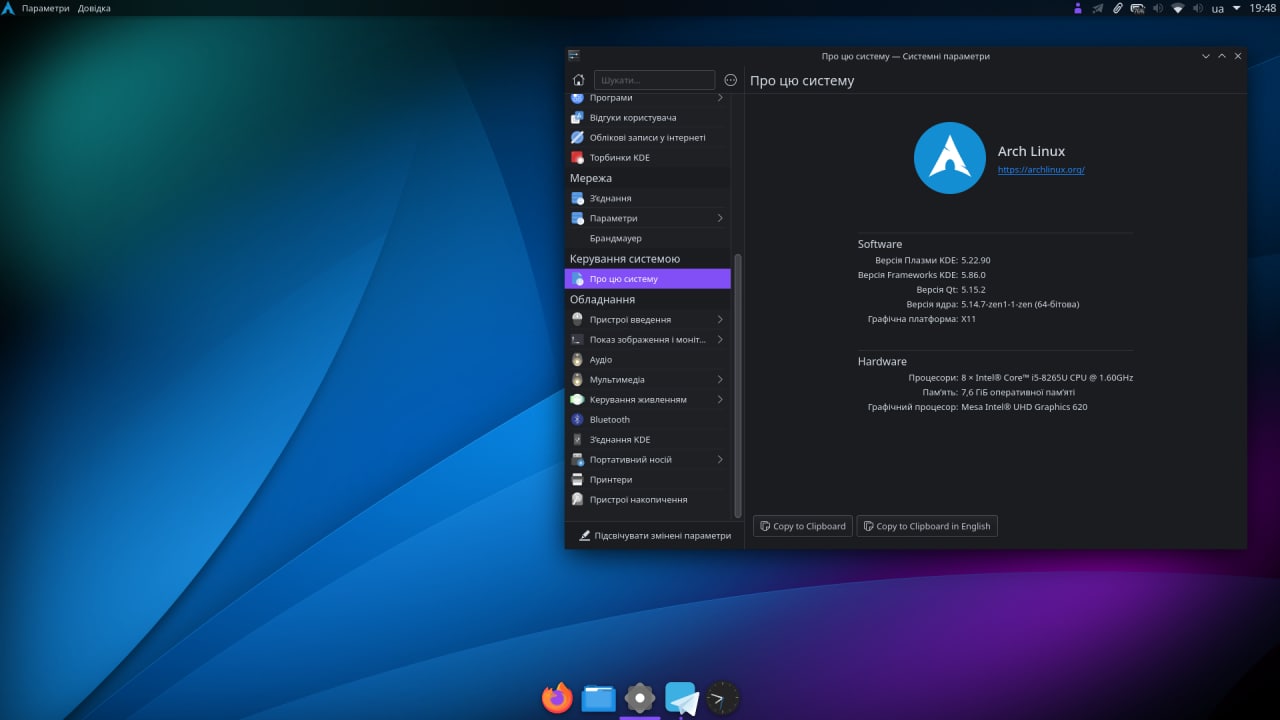The height and width of the screenshot is (720, 1280).
Task: Expand Параметри under the Мережа section
Action: [x=648, y=218]
